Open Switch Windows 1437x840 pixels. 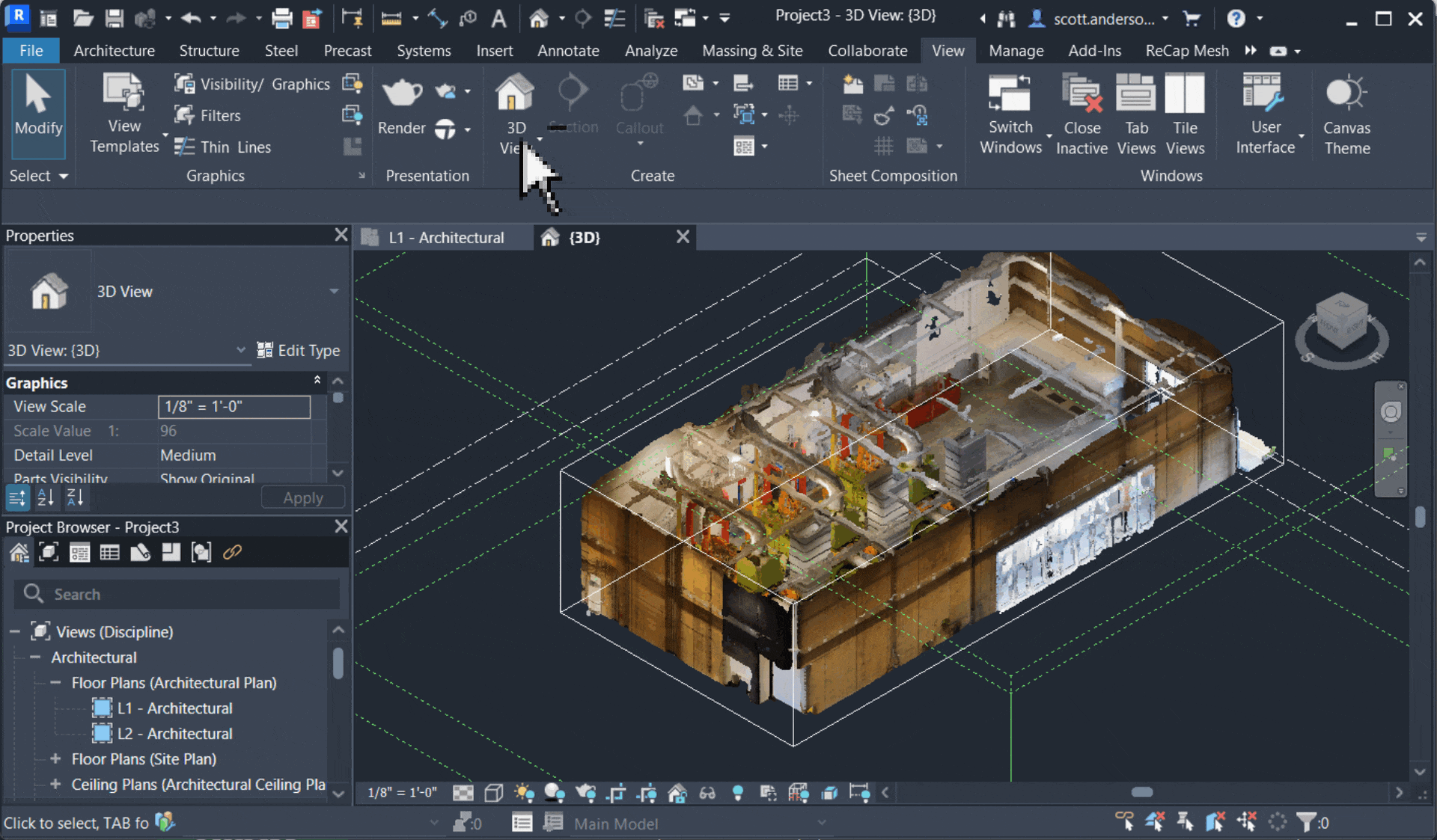(x=1010, y=112)
